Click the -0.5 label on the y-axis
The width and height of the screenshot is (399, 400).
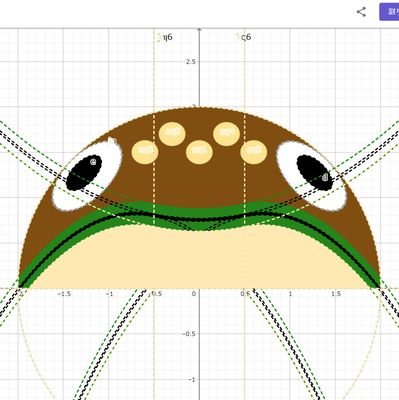click(x=189, y=334)
